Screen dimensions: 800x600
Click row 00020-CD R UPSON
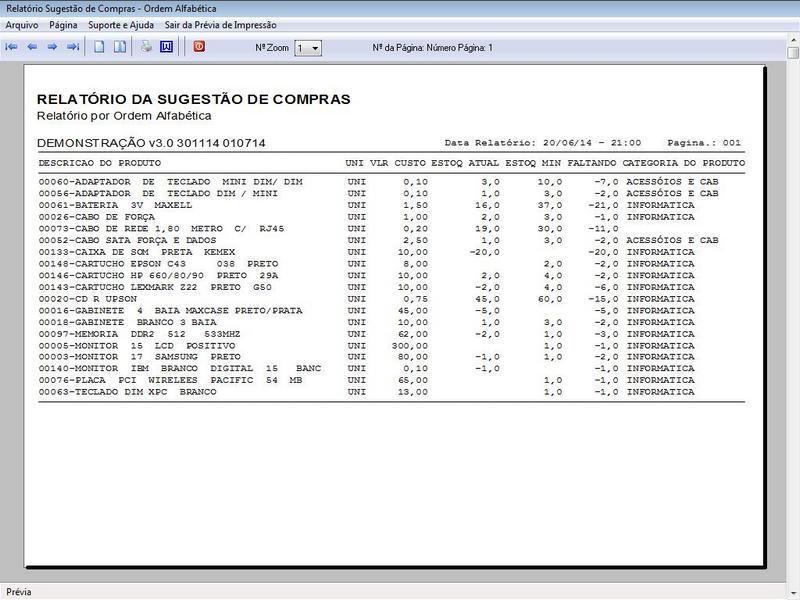pyautogui.click(x=367, y=299)
